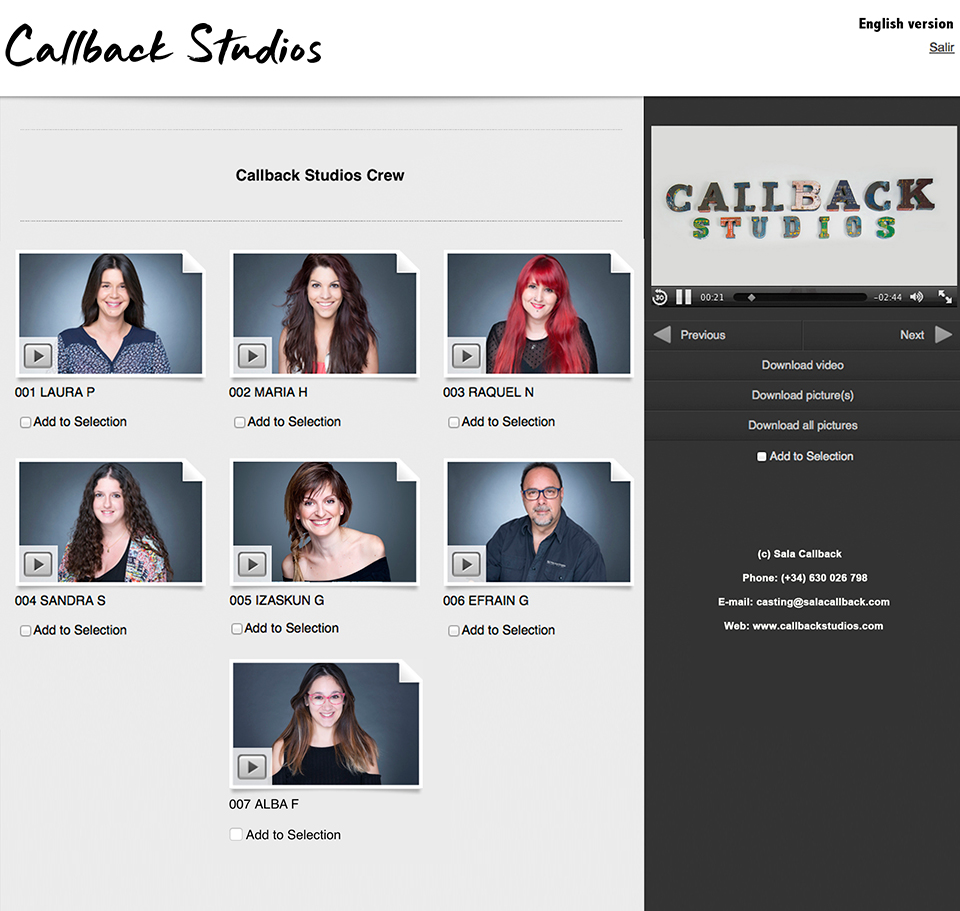Check Add to Selection for MARIA H
This screenshot has height=911, width=960.
[239, 422]
